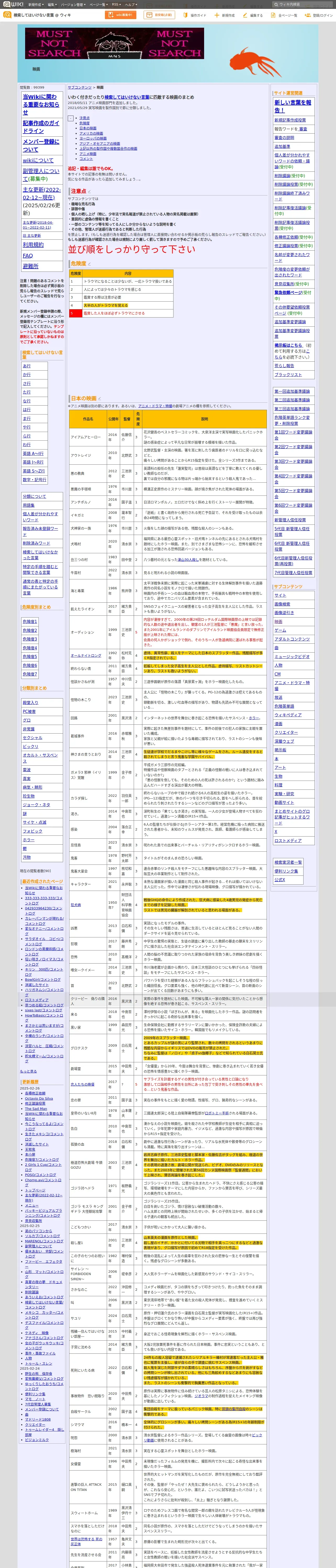Click the white outlined button beside the orange one

click(159, 15)
